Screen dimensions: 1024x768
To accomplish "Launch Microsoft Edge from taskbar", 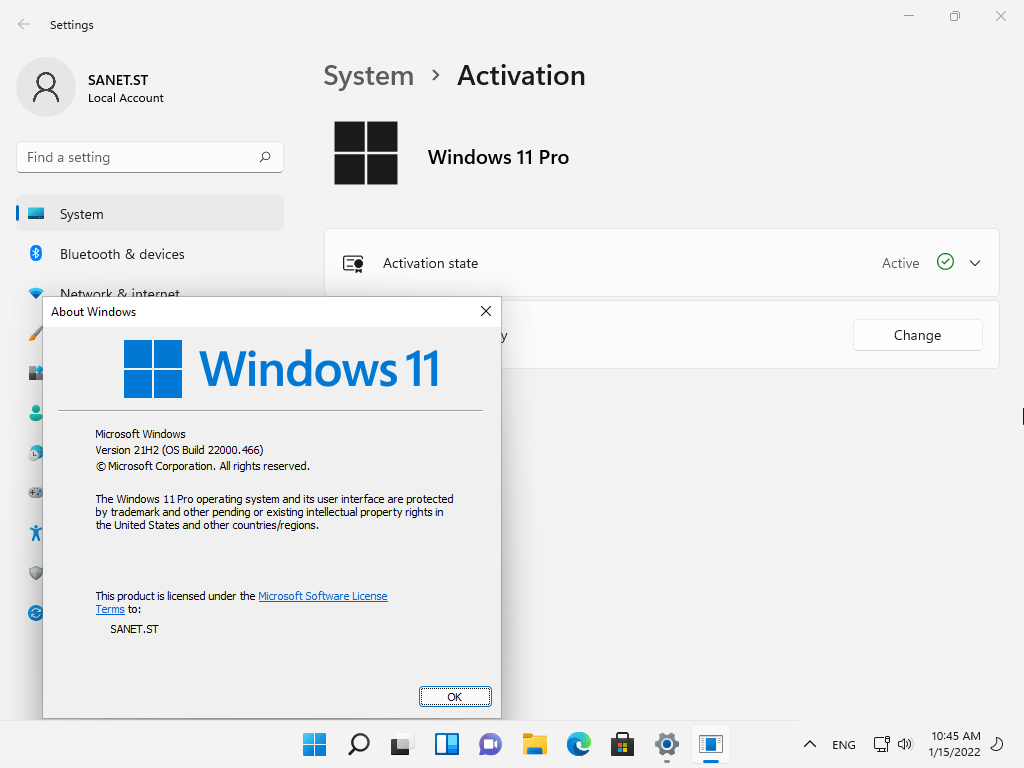I will pos(579,744).
